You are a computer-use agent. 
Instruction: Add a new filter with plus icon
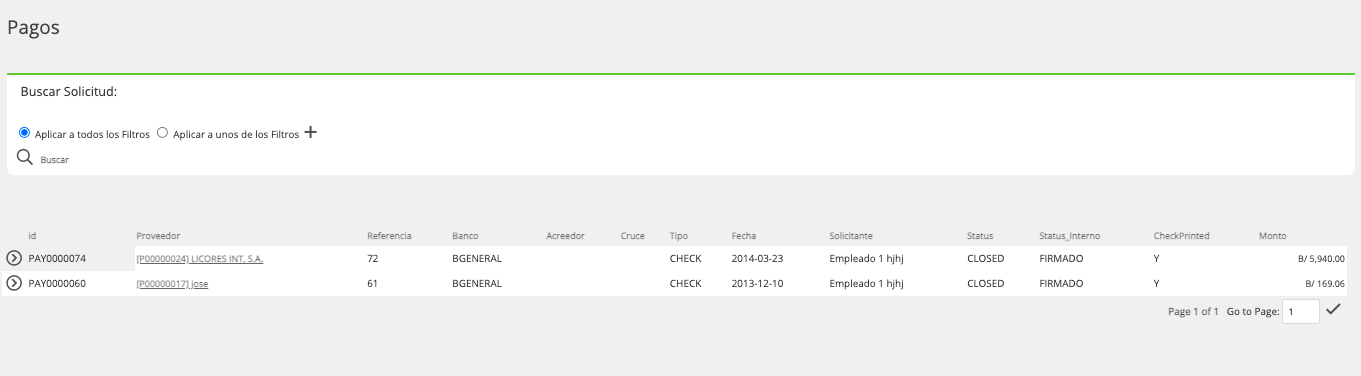[310, 132]
